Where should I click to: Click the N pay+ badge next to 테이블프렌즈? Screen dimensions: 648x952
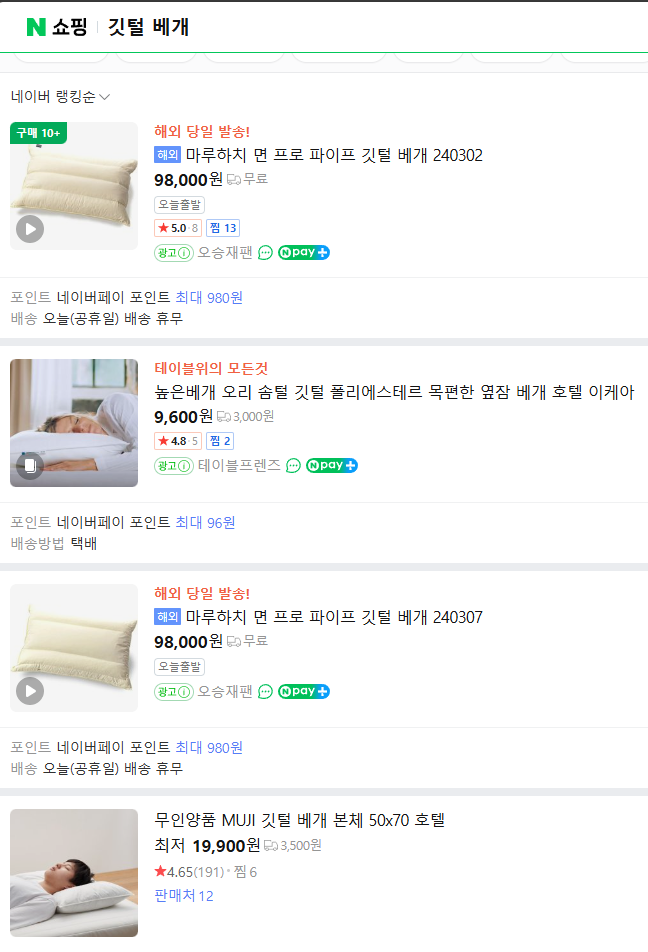(x=331, y=465)
